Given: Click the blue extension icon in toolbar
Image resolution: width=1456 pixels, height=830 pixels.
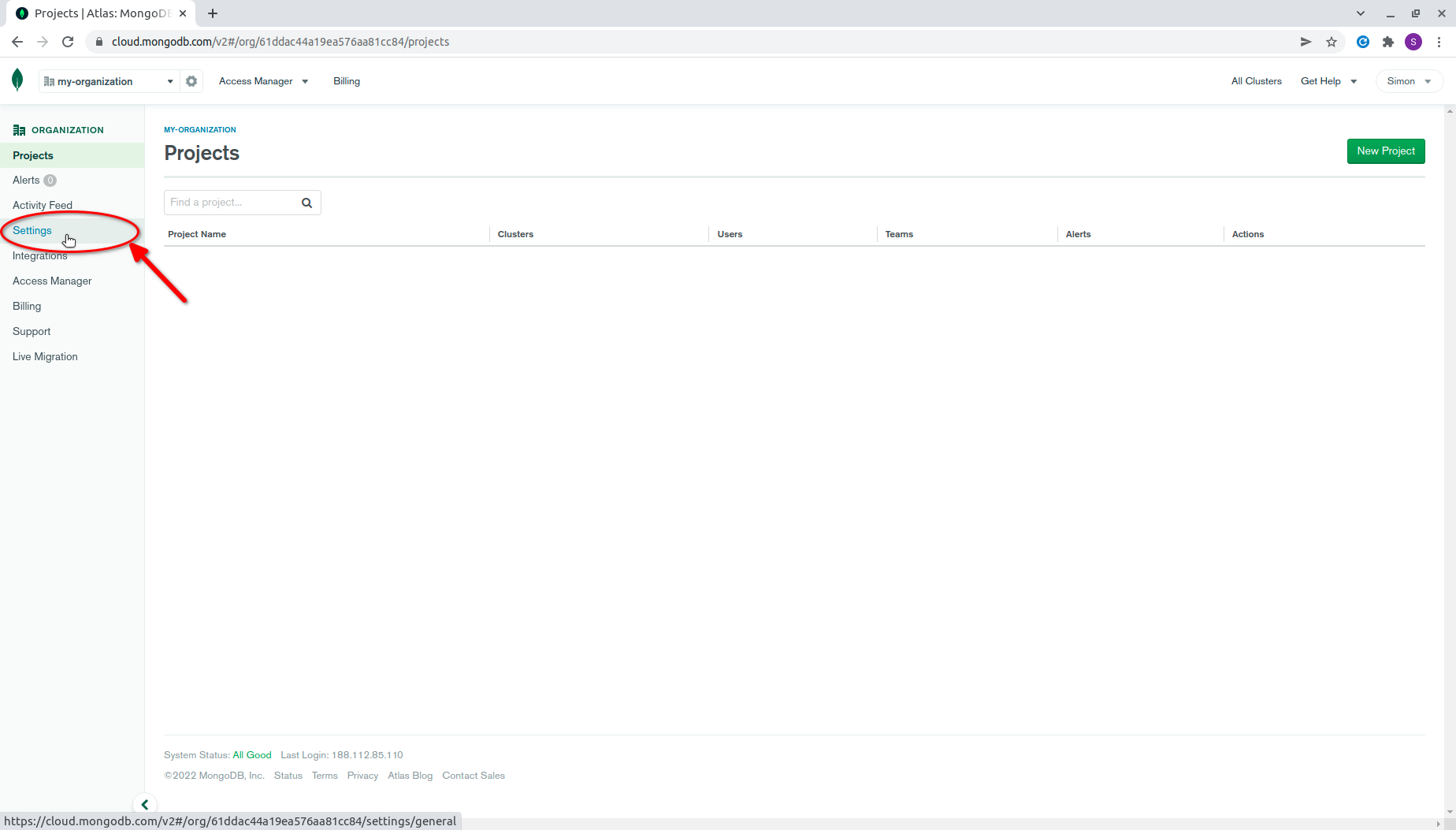Looking at the screenshot, I should (x=1363, y=42).
